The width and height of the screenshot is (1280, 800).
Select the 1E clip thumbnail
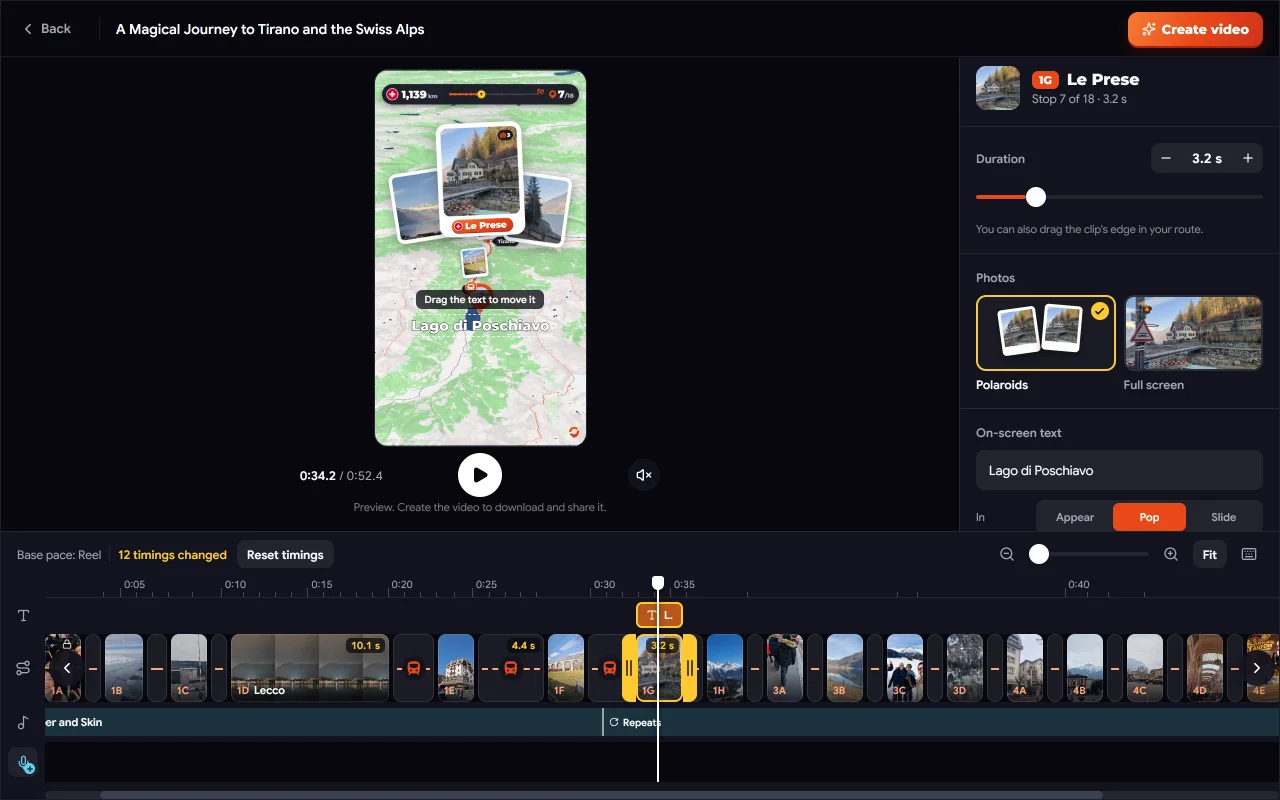pos(456,667)
